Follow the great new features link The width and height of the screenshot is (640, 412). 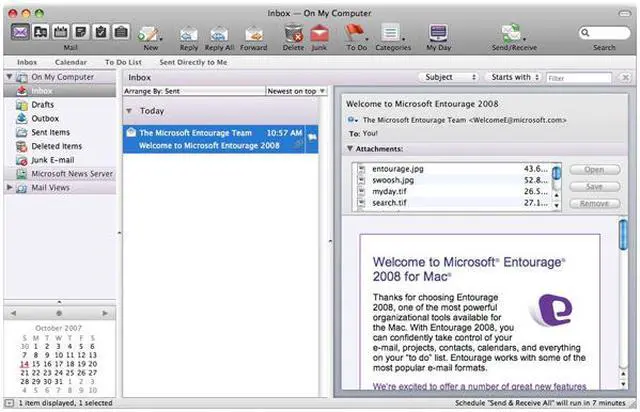(x=479, y=386)
